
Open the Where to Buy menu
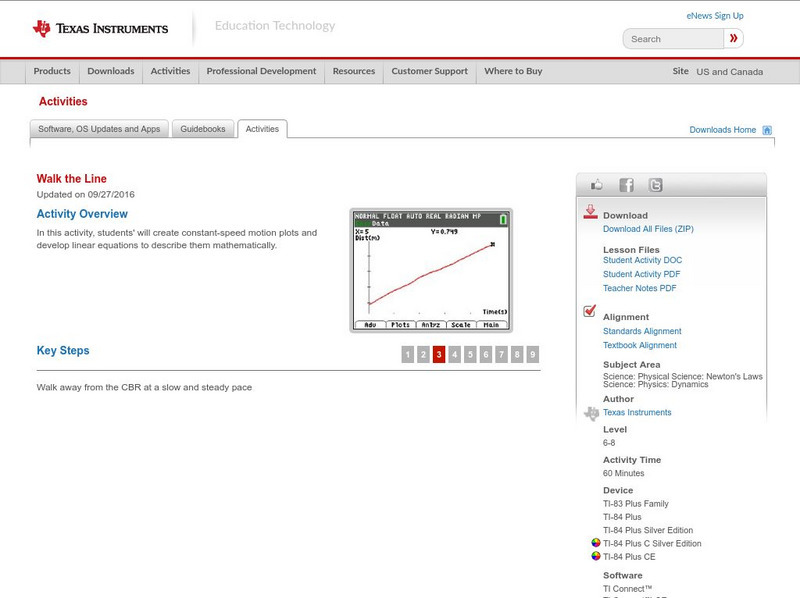coord(513,71)
